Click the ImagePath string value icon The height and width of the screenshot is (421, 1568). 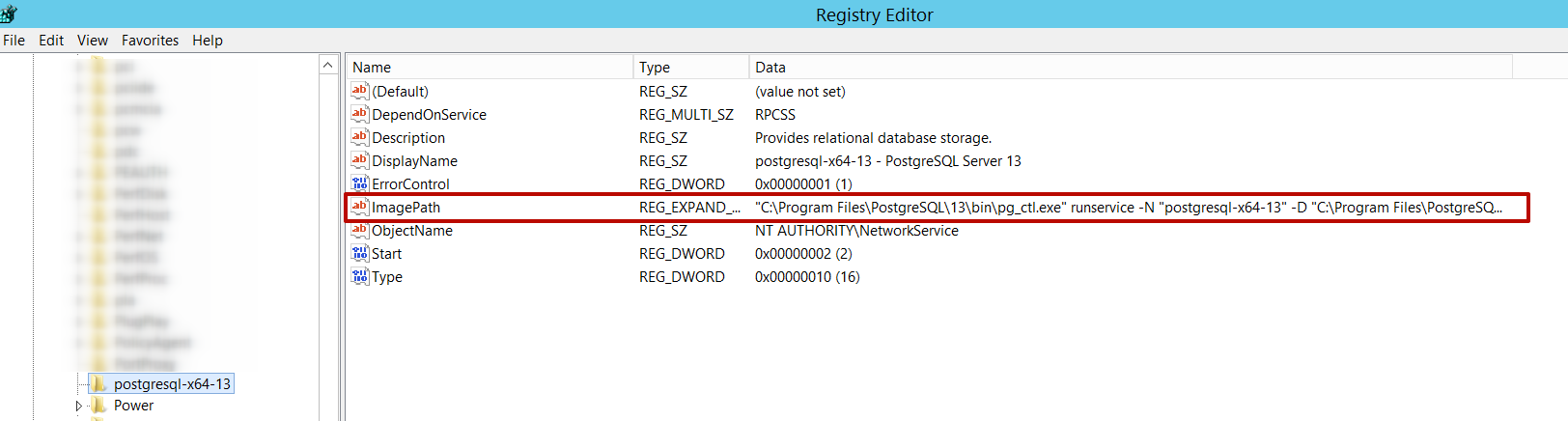click(360, 207)
